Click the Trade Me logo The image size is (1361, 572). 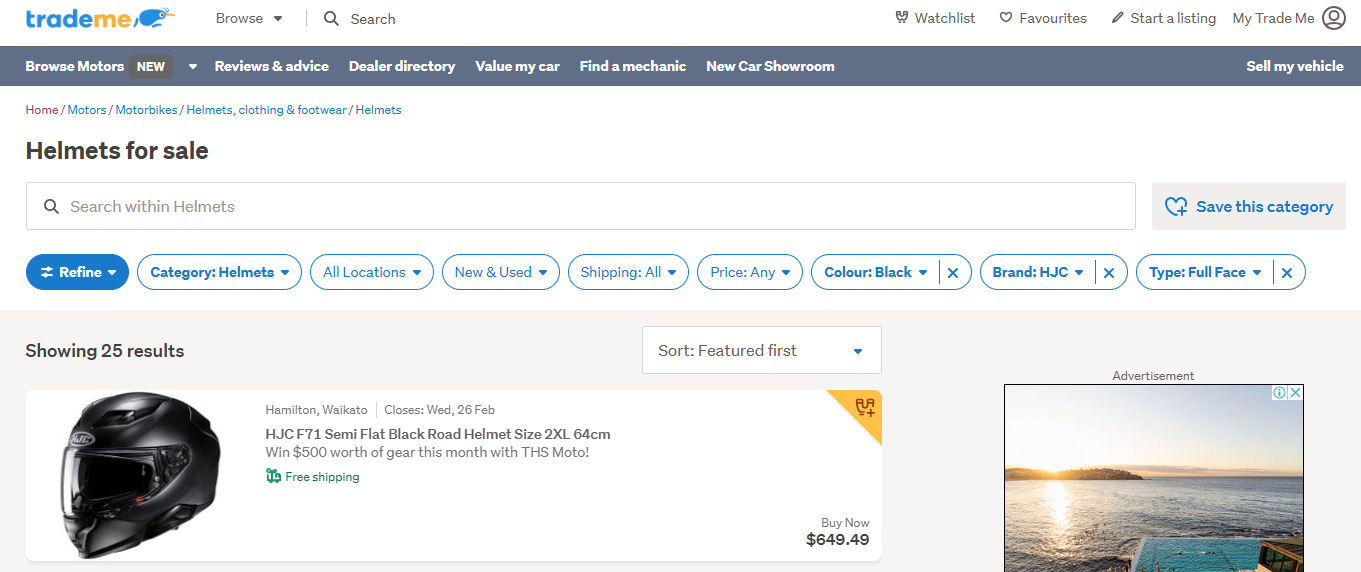coord(100,18)
